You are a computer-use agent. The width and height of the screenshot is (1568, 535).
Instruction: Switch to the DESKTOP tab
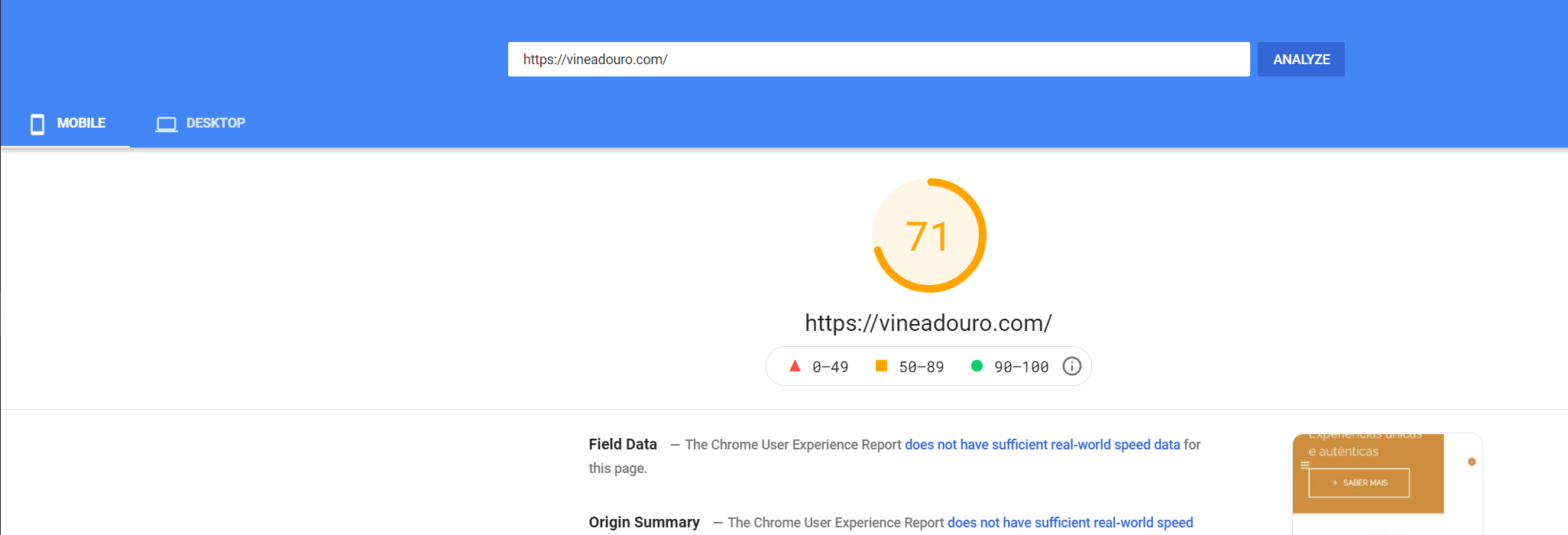[x=200, y=124]
